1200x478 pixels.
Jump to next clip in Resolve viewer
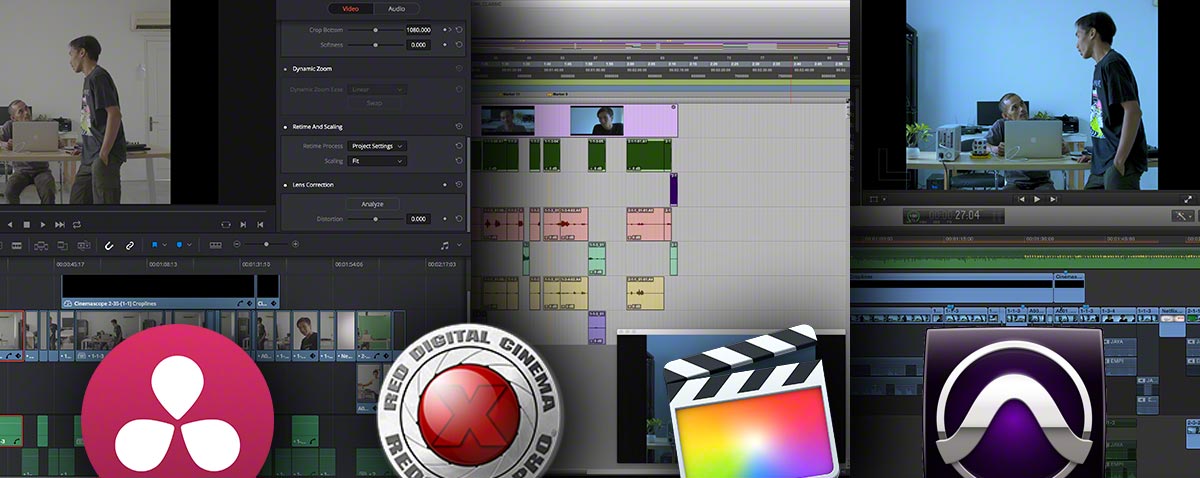click(243, 224)
